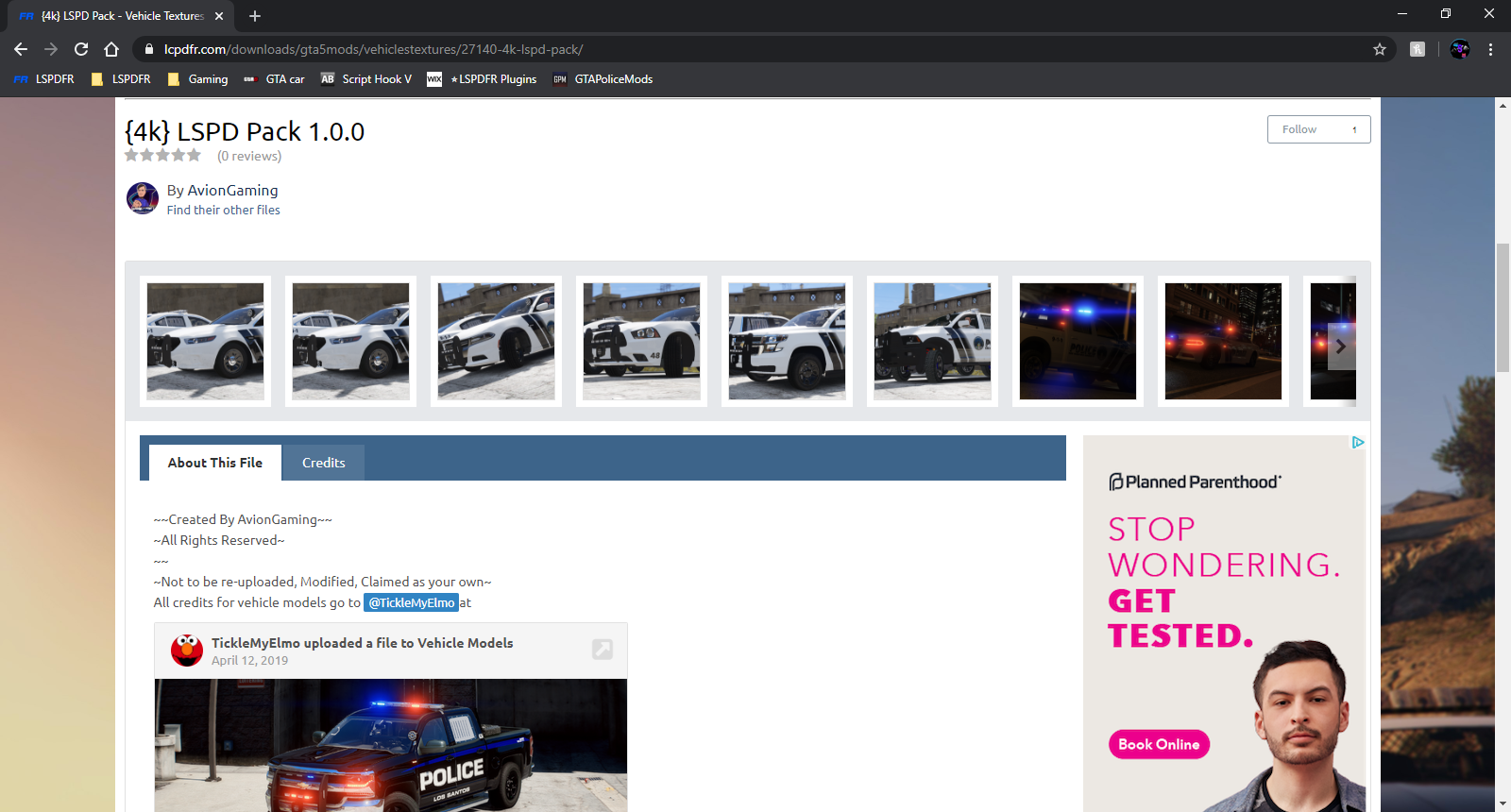Open the LSPDFR Plugins bookmark
The width and height of the screenshot is (1511, 812).
(482, 79)
